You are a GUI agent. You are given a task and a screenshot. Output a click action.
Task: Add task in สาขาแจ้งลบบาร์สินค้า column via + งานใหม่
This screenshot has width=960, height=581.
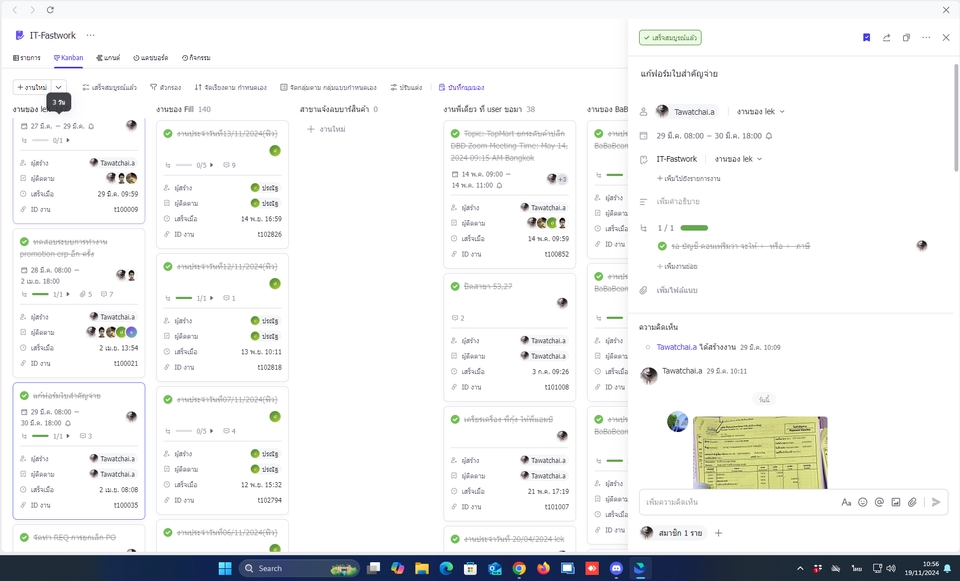click(x=326, y=129)
